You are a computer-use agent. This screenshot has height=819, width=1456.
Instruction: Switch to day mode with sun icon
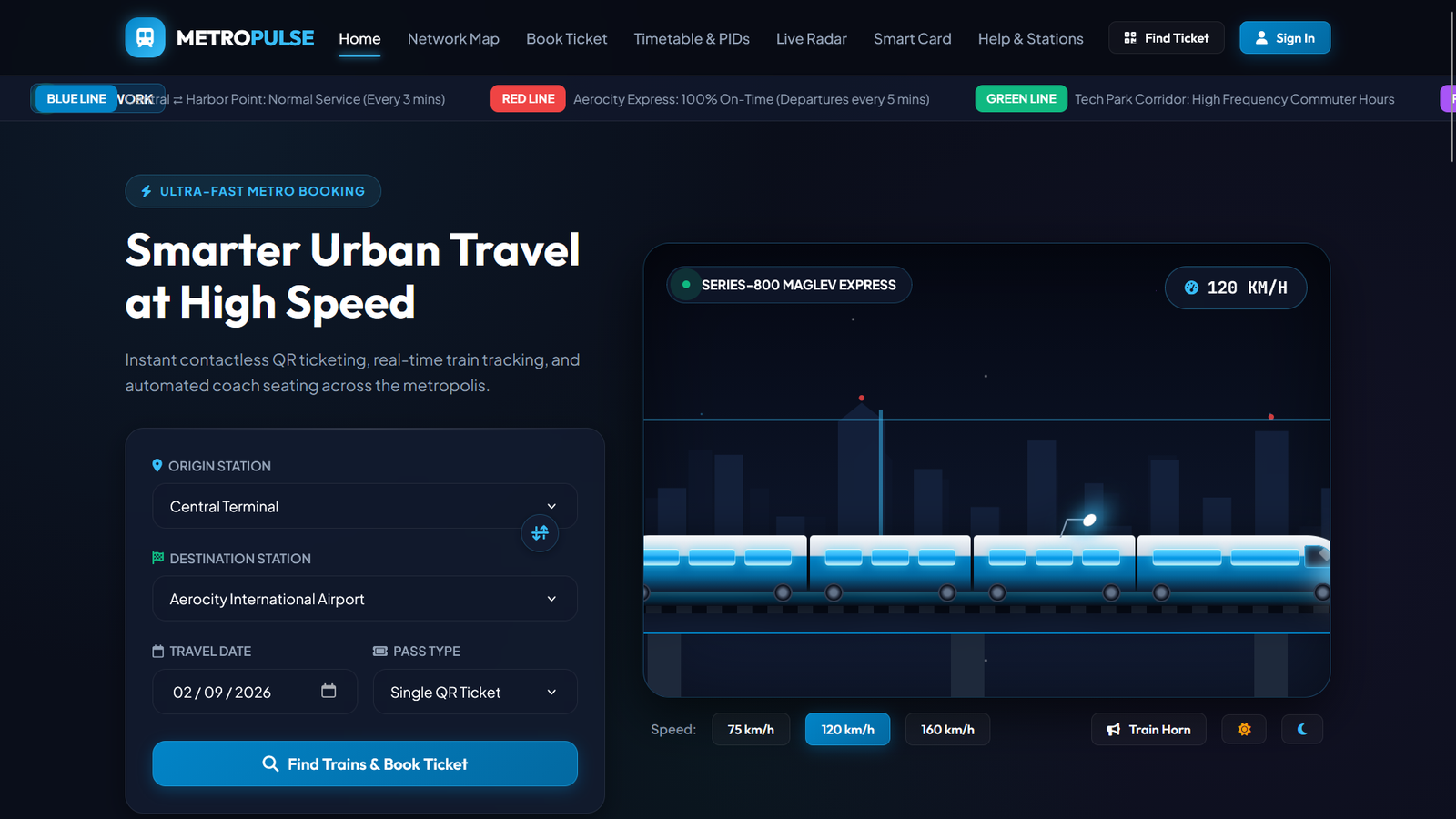(x=1244, y=729)
